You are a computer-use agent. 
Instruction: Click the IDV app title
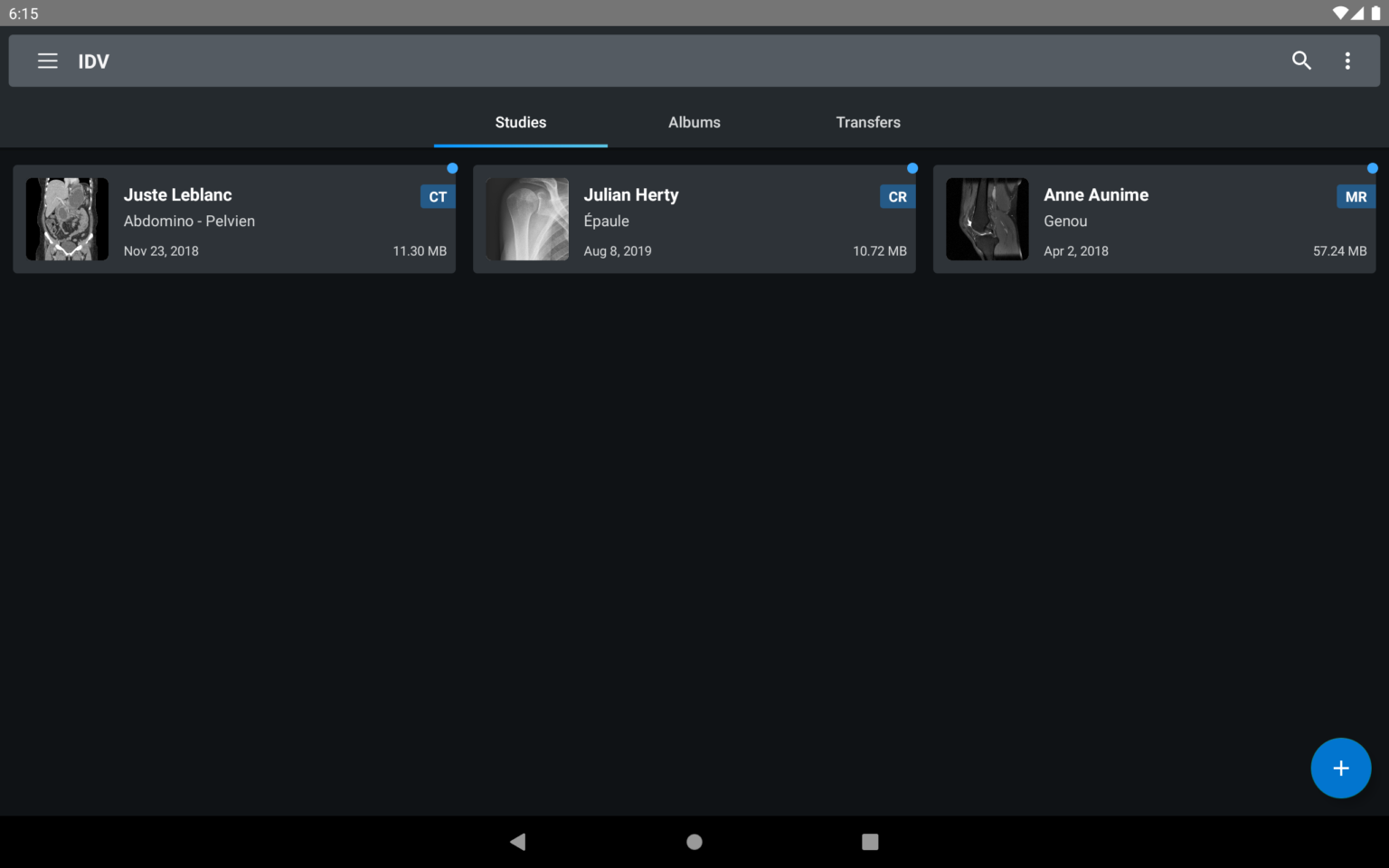(x=94, y=61)
